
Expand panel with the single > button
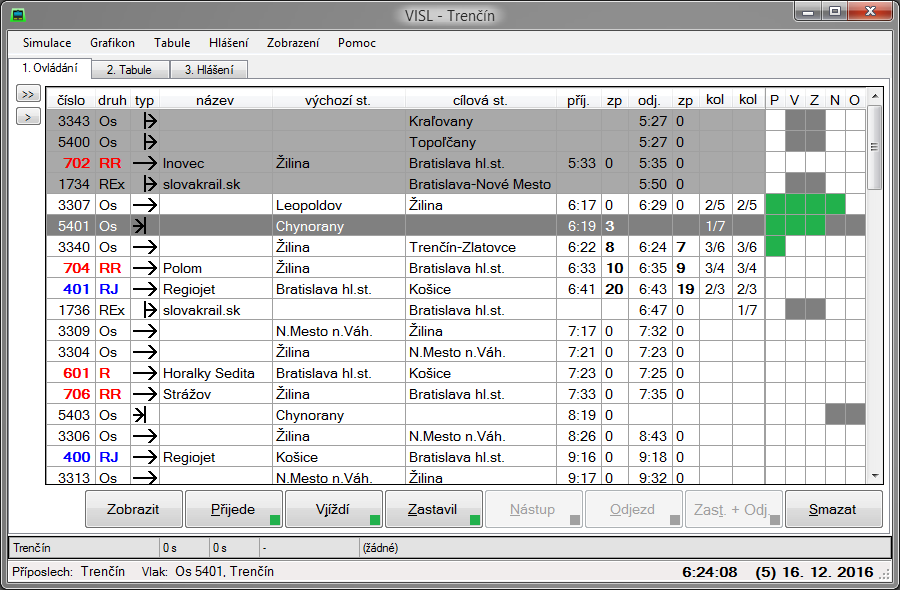pyautogui.click(x=27, y=116)
